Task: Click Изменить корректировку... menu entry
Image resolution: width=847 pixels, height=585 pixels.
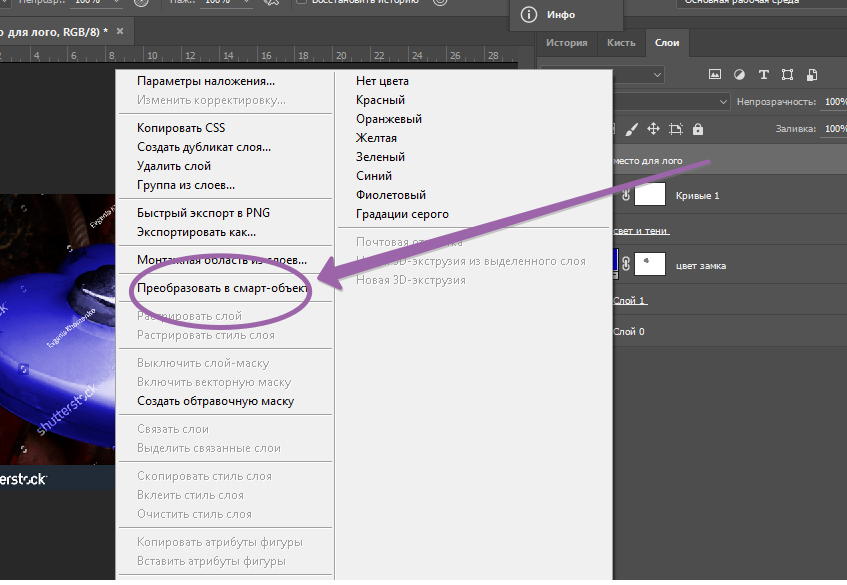Action: pos(211,100)
